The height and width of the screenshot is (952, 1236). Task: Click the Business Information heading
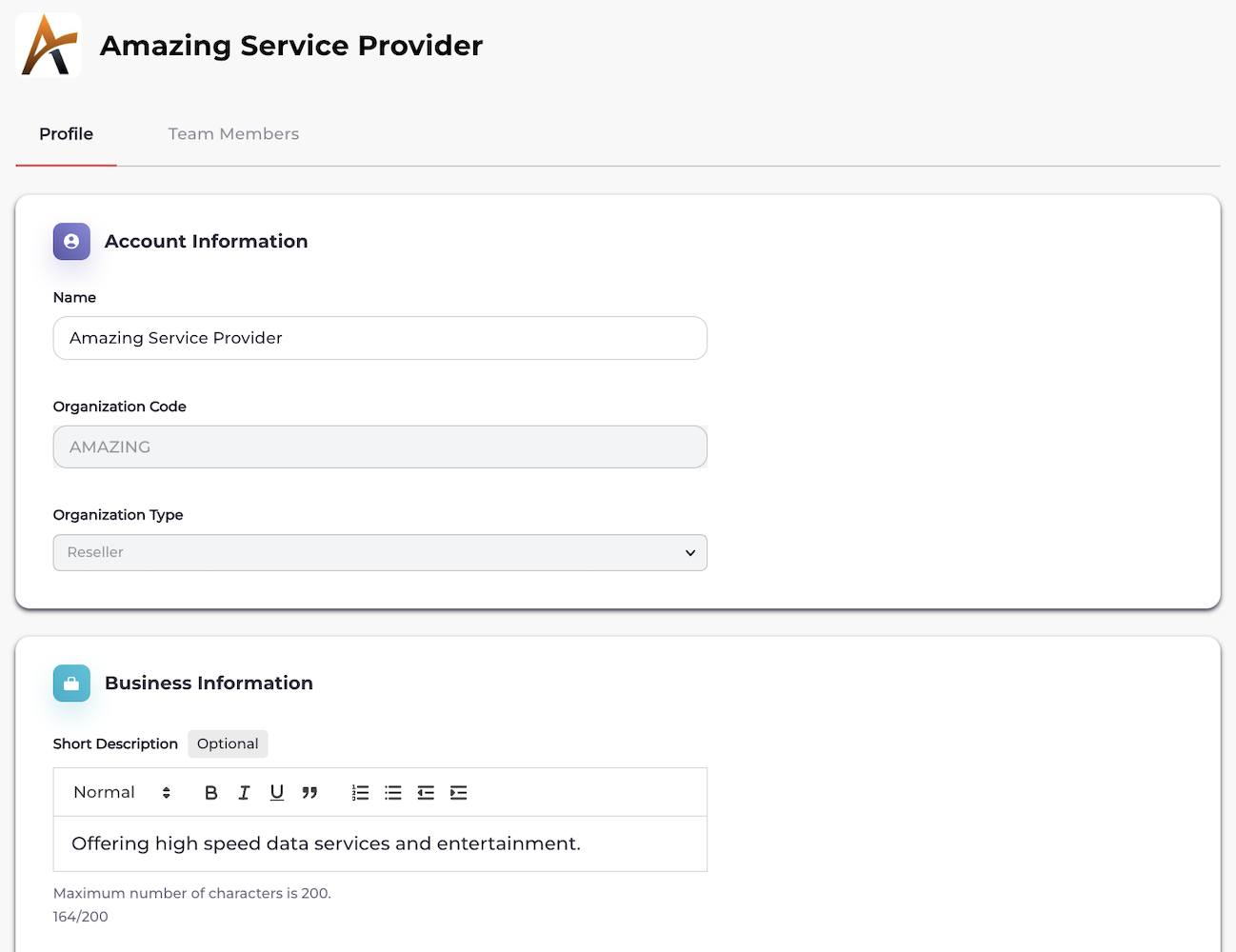(209, 684)
